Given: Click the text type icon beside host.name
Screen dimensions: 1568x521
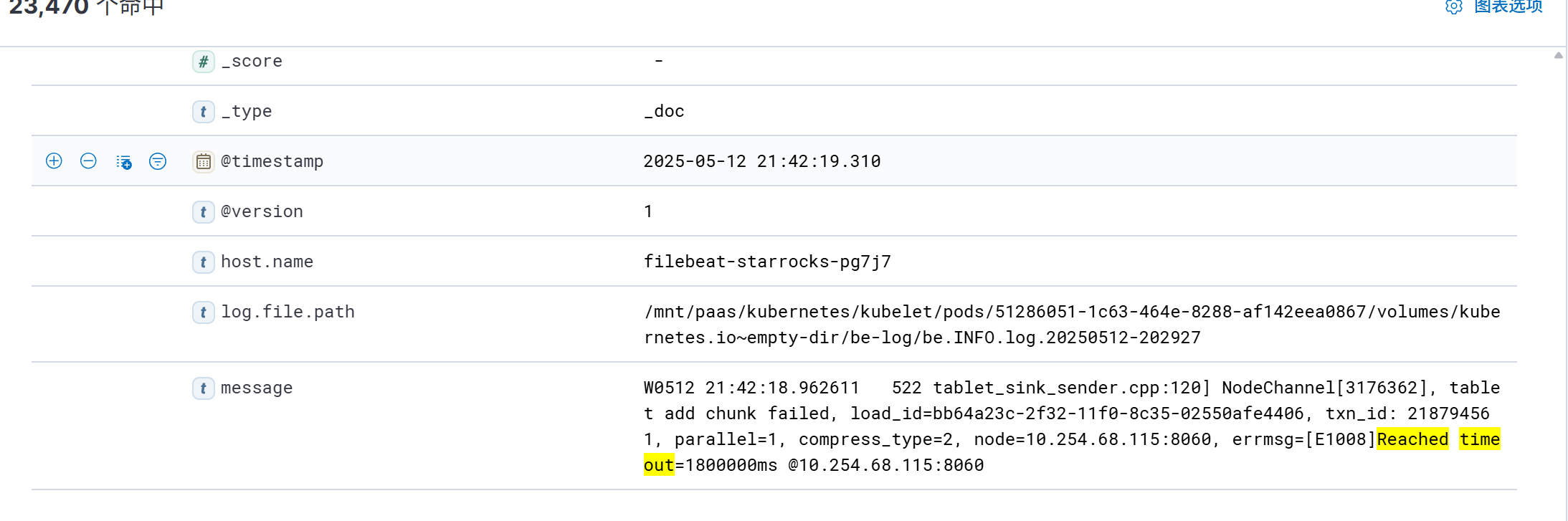Looking at the screenshot, I should pos(204,262).
